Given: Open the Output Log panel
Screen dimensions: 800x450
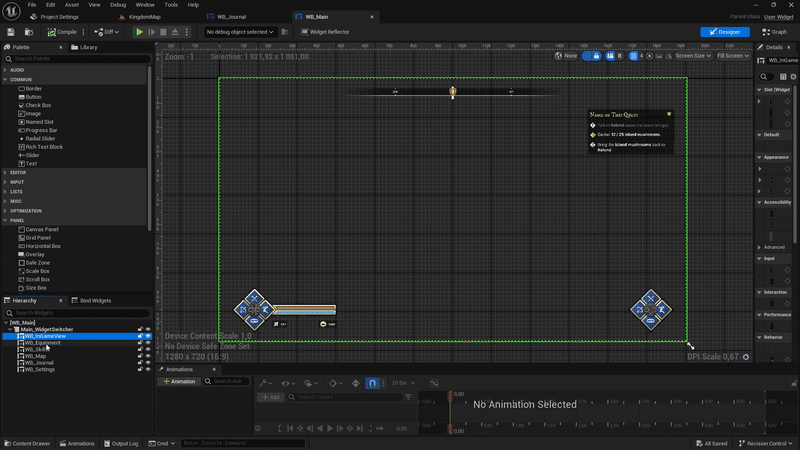Looking at the screenshot, I should click(x=120, y=443).
